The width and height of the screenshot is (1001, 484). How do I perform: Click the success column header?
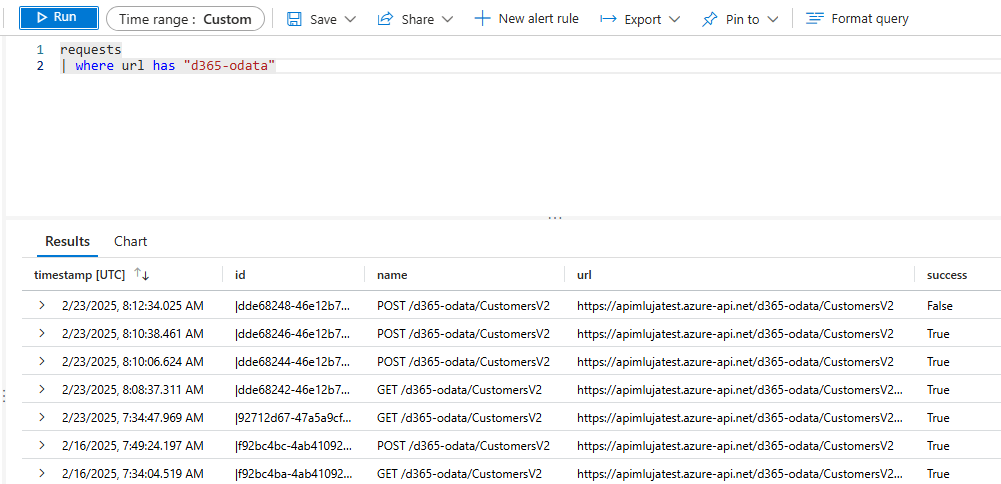(946, 274)
